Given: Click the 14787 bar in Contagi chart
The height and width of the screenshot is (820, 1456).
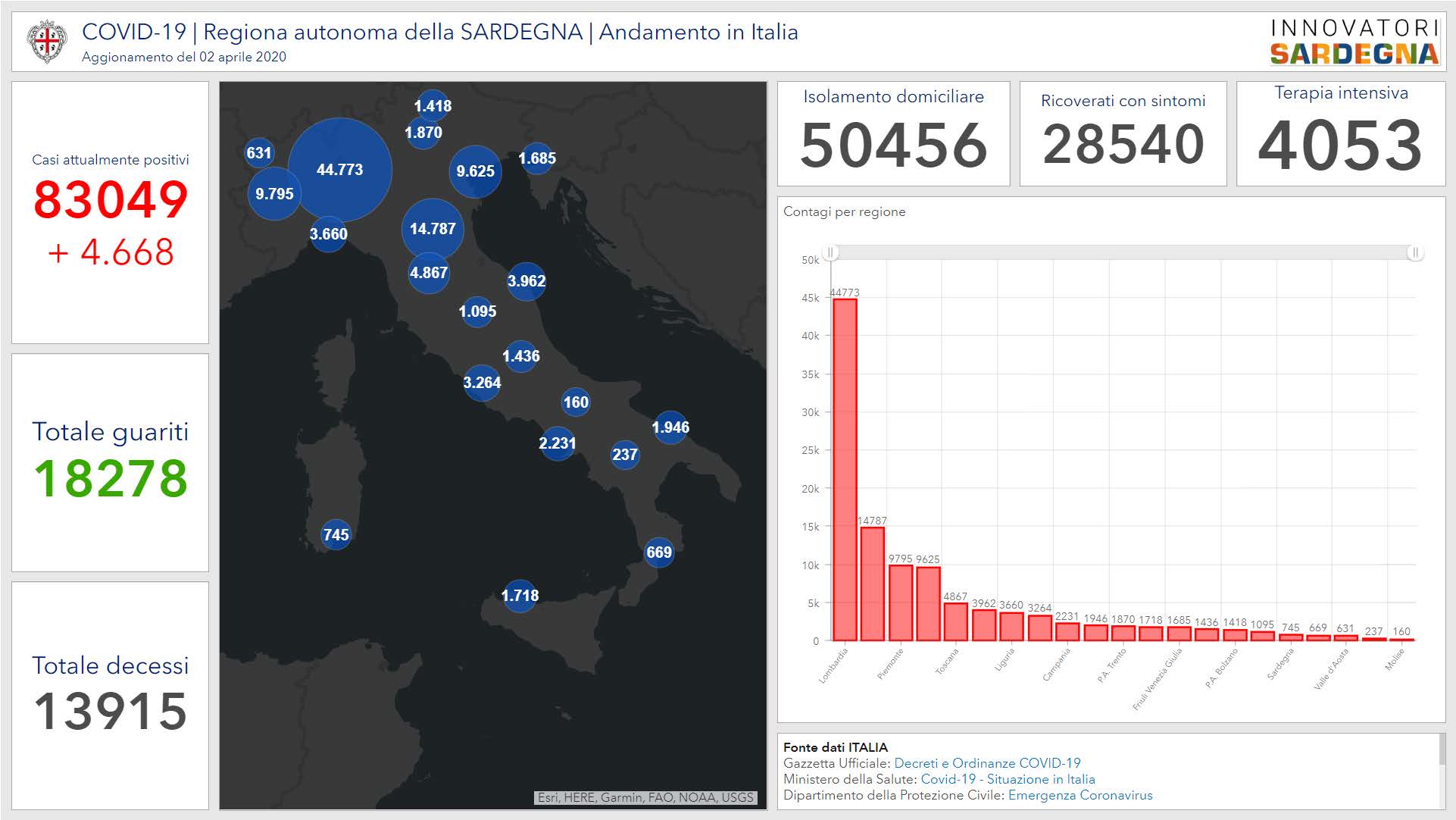Looking at the screenshot, I should [873, 584].
